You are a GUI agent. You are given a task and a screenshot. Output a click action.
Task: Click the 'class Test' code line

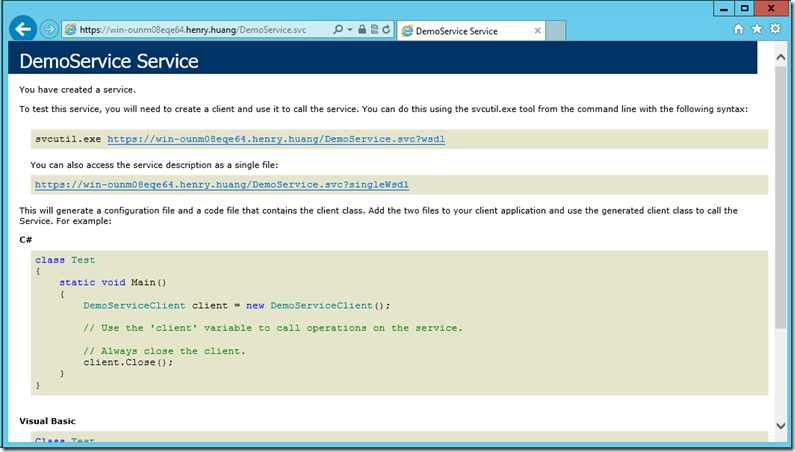coord(65,260)
